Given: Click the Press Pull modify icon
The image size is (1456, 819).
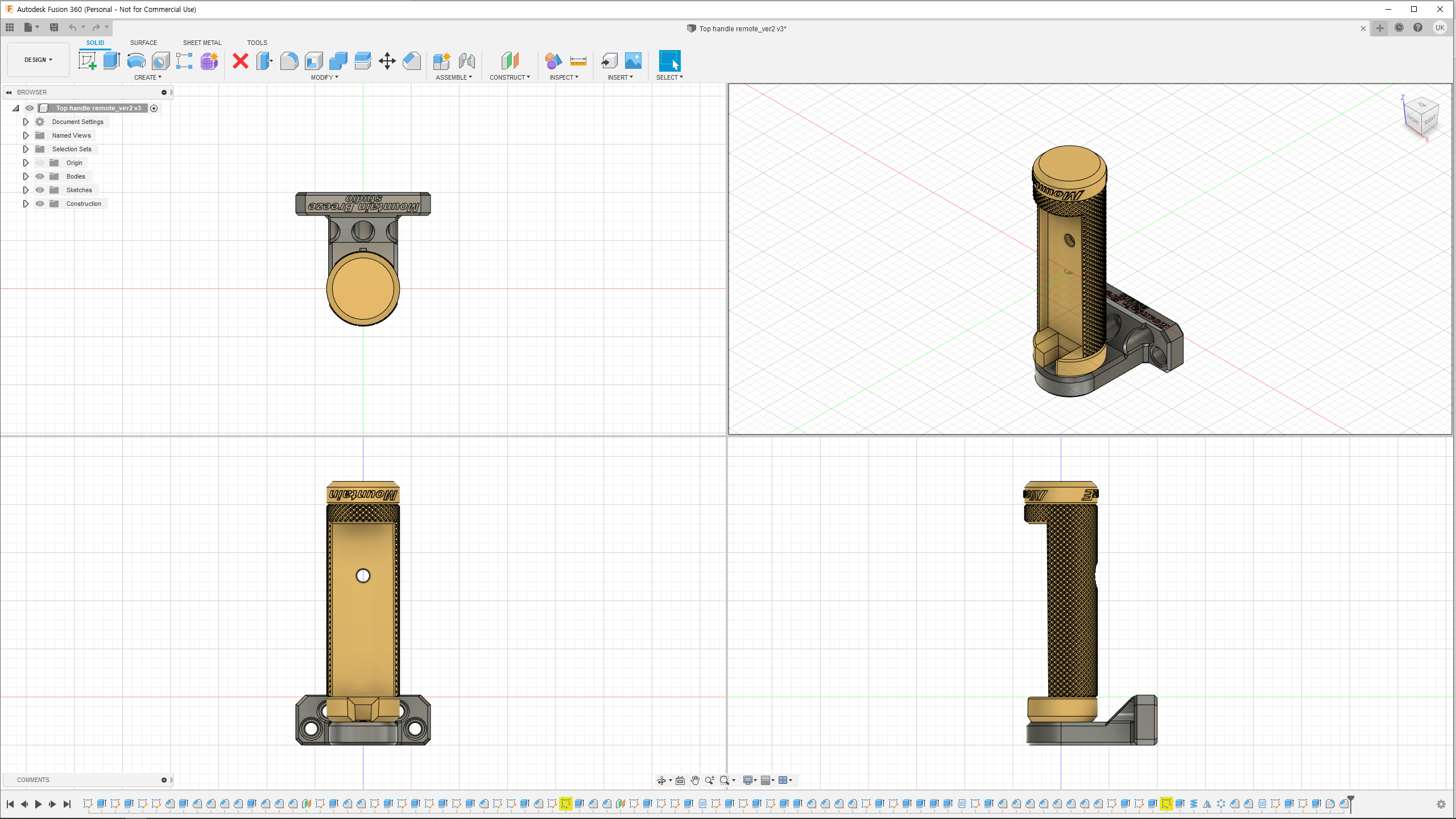Looking at the screenshot, I should (x=264, y=61).
